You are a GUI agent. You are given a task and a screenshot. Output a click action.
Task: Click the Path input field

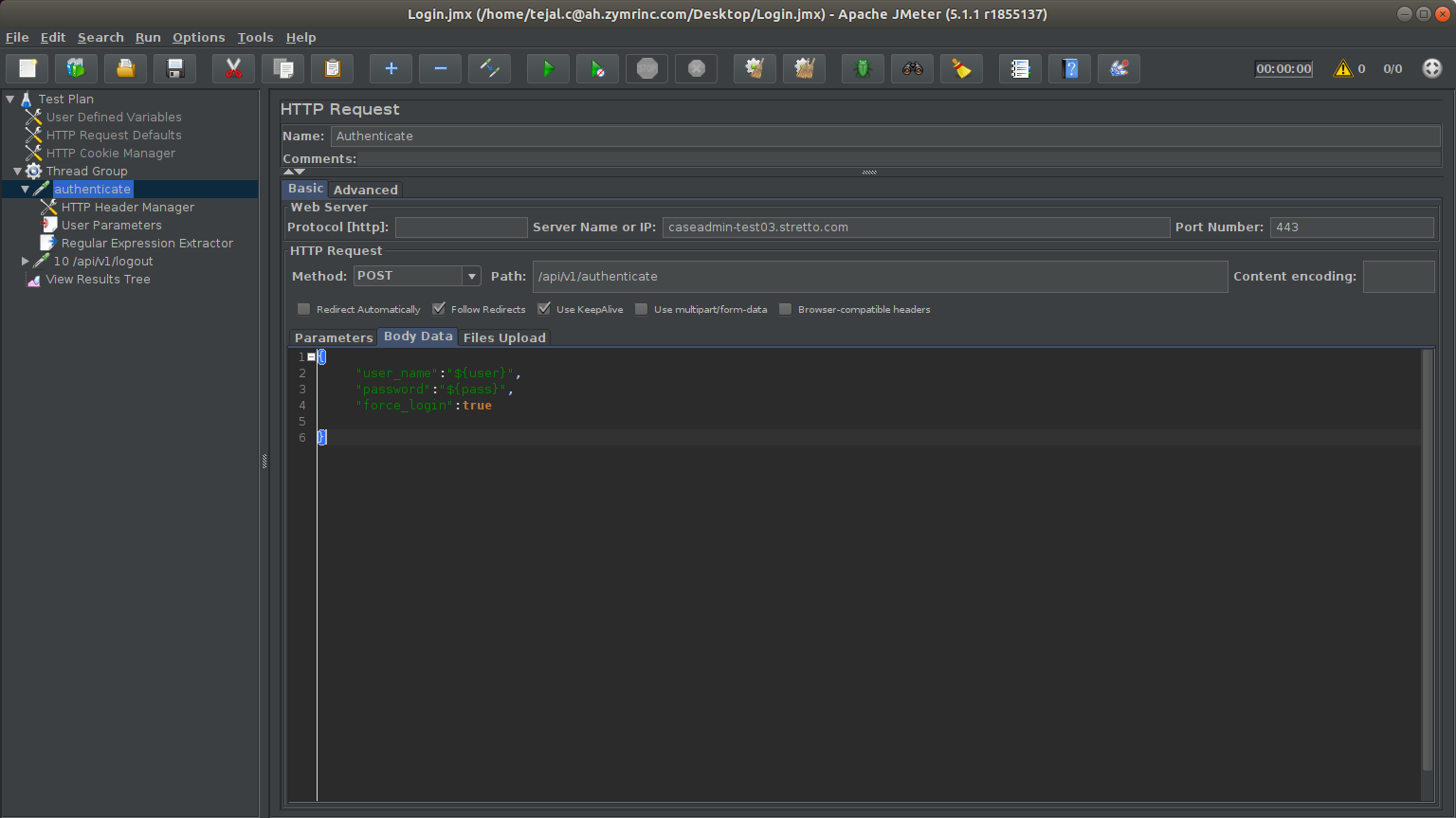tap(880, 277)
